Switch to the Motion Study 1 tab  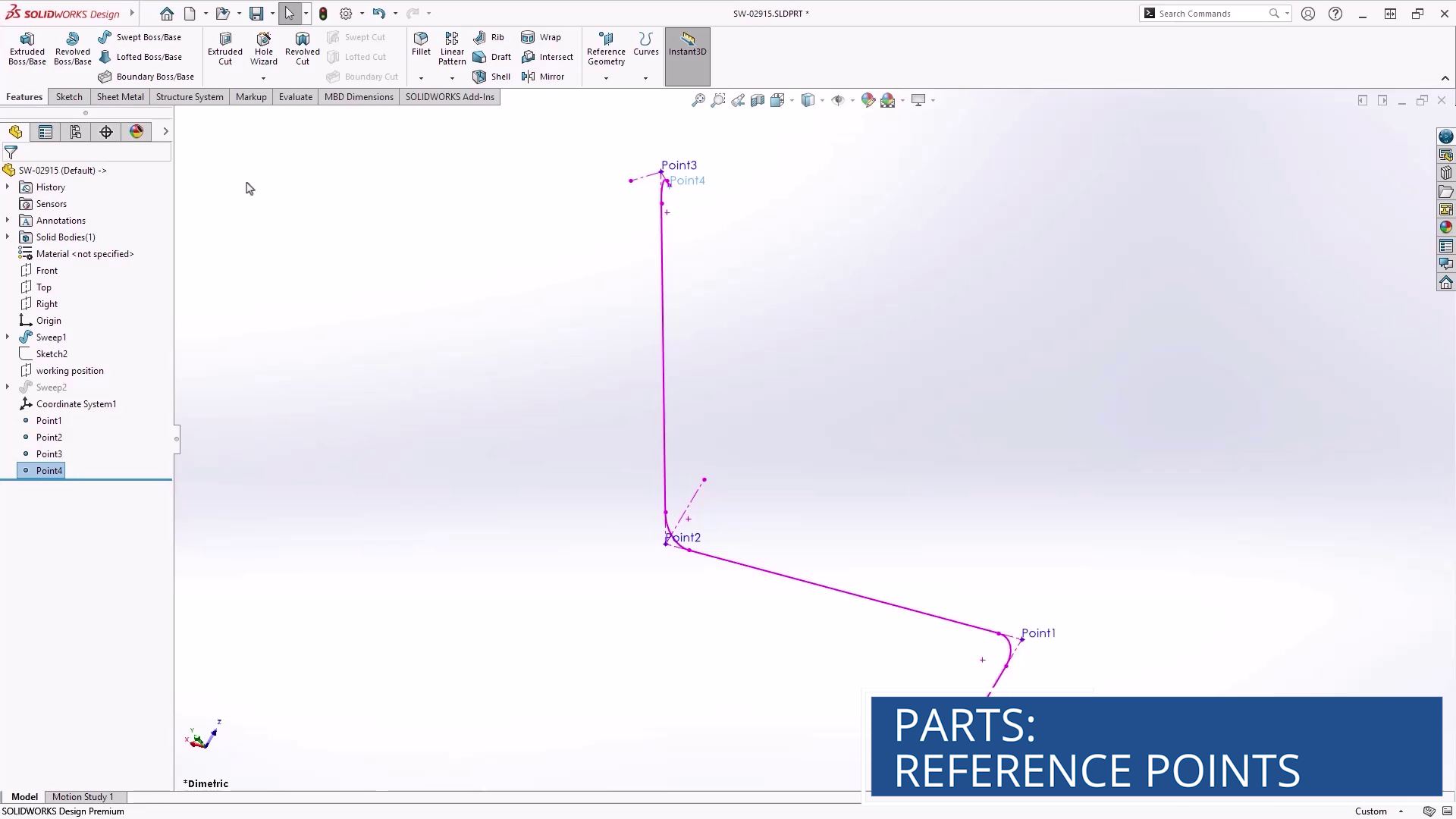[x=83, y=797]
